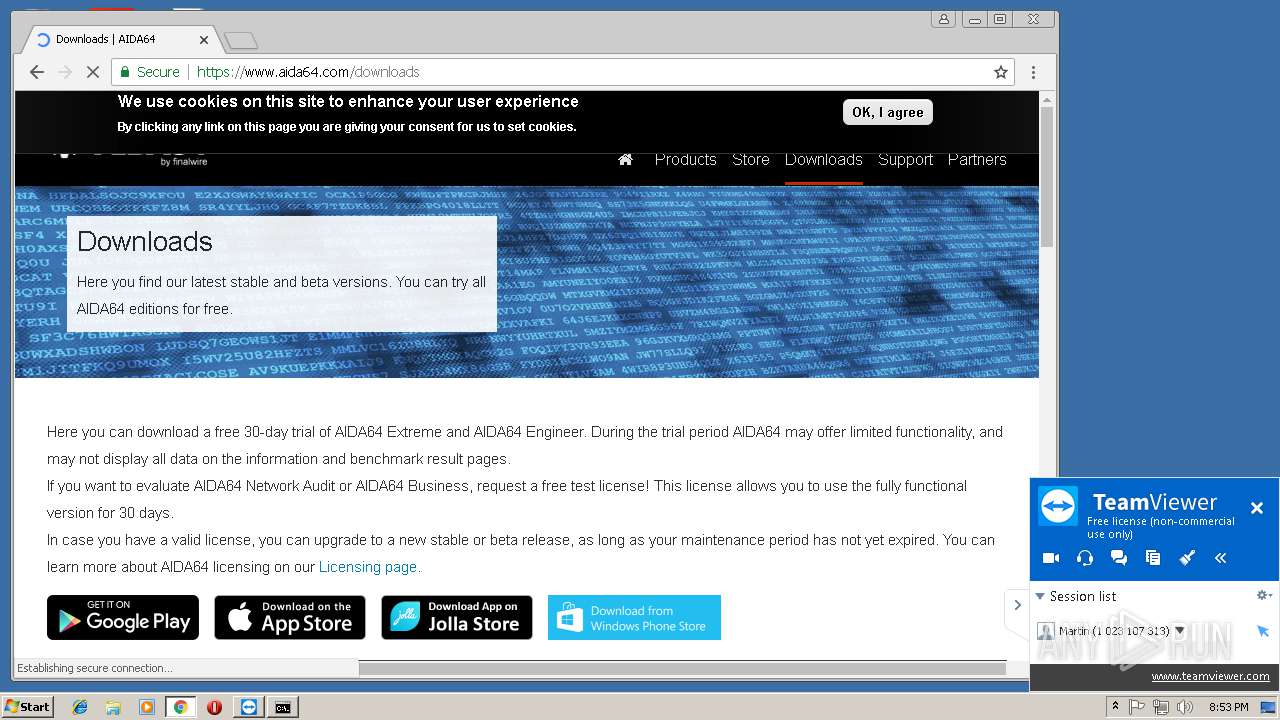Open the Chrome three-dot menu
This screenshot has width=1280, height=720.
tap(1033, 72)
